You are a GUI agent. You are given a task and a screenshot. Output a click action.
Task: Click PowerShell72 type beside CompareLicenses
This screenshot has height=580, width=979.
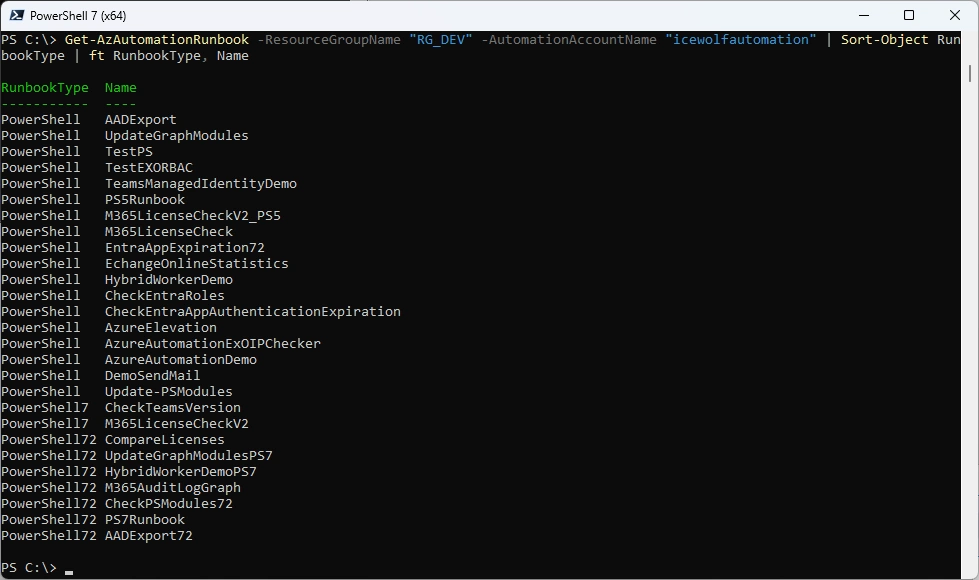[49, 440]
